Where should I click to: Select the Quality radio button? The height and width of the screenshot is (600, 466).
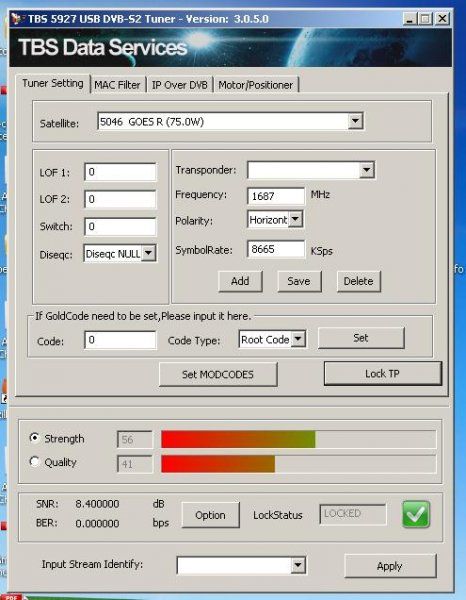coord(34,461)
